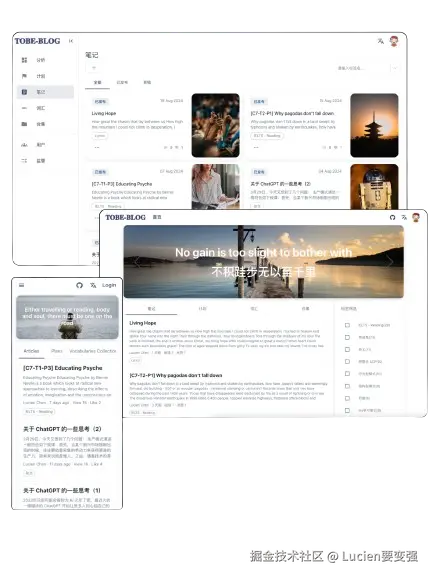Check third tag filter checkbox in home window
Viewport: 432px width, 577px height.
tap(347, 350)
